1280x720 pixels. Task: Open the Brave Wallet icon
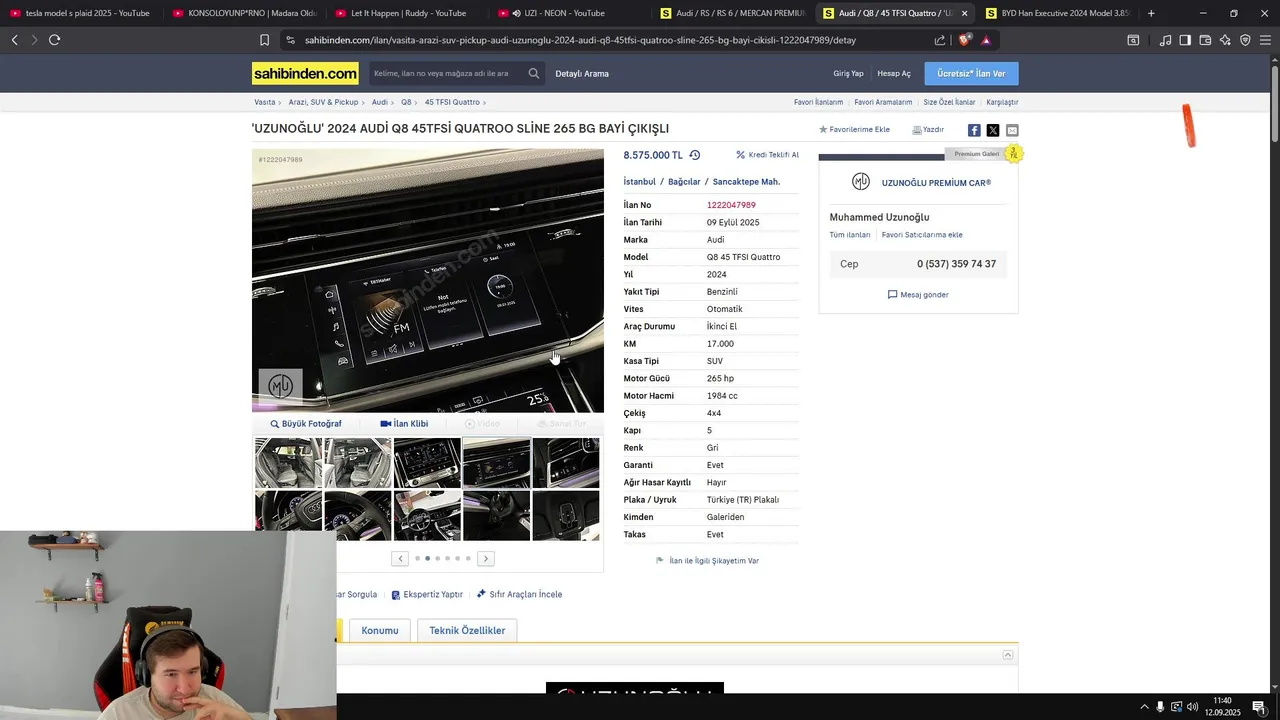[1205, 40]
